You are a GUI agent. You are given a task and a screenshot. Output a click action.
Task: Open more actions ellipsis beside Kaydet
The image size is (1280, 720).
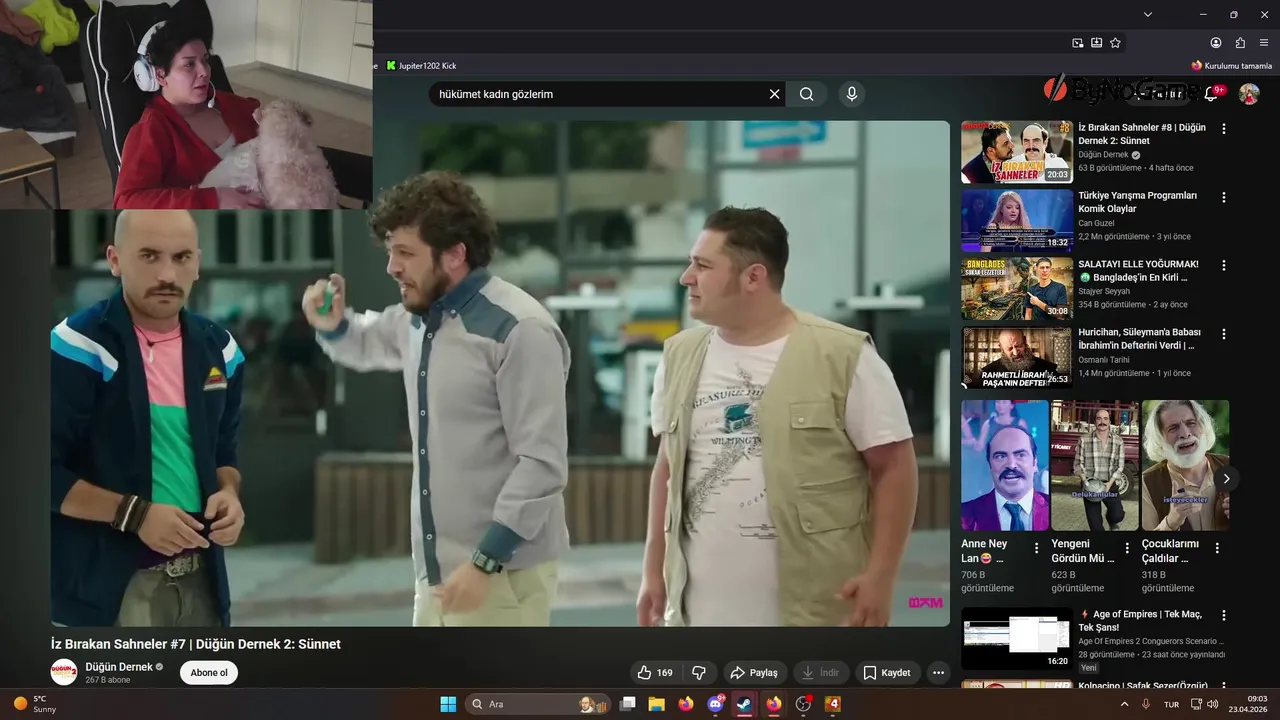click(938, 673)
